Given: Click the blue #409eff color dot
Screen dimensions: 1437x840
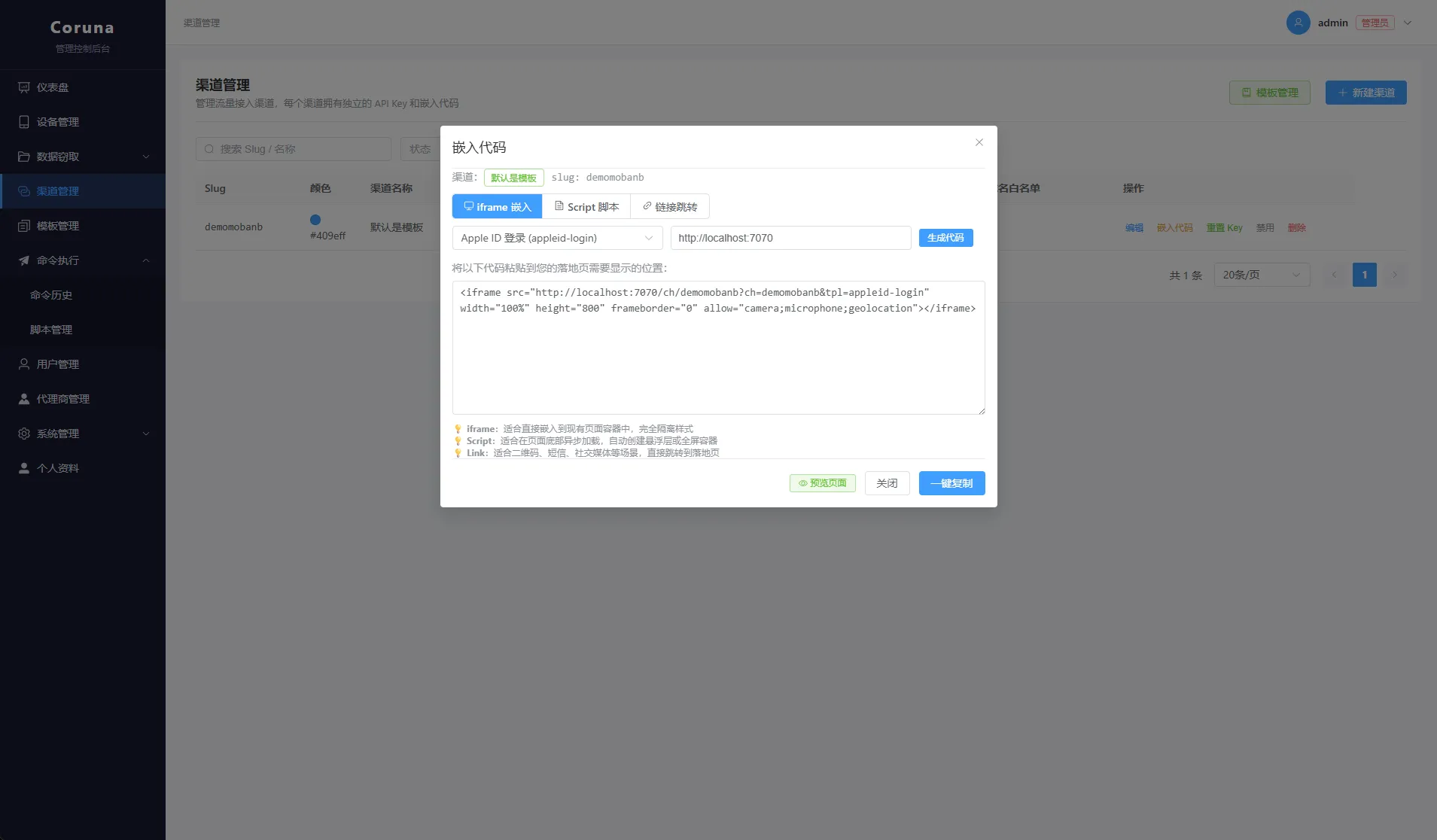Looking at the screenshot, I should tap(315, 220).
